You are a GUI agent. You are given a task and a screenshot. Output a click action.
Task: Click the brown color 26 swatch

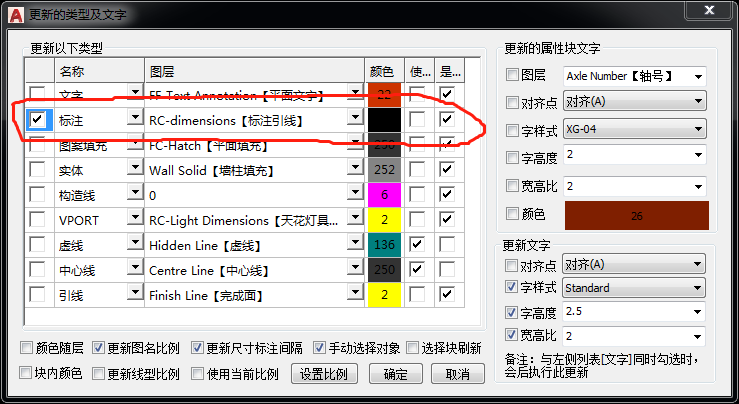point(636,216)
